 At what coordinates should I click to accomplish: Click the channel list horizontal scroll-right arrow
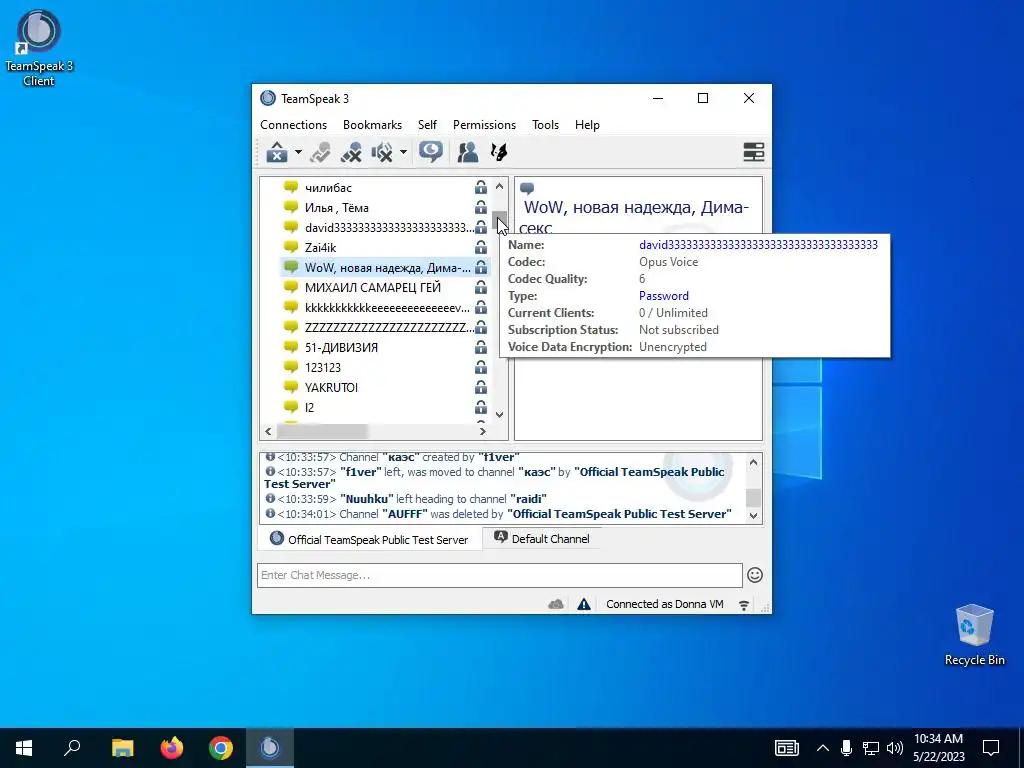point(483,431)
